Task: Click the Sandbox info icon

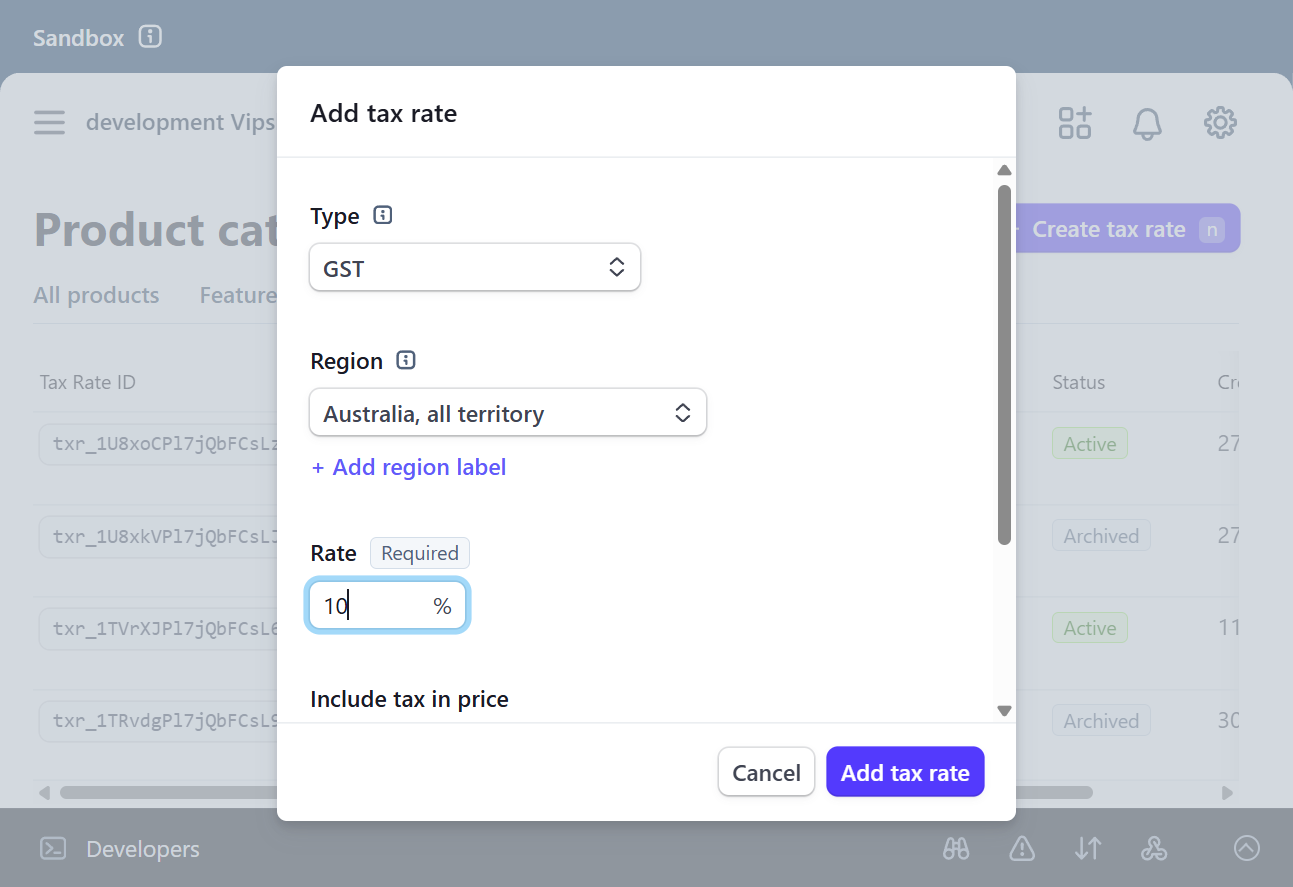Action: coord(150,37)
